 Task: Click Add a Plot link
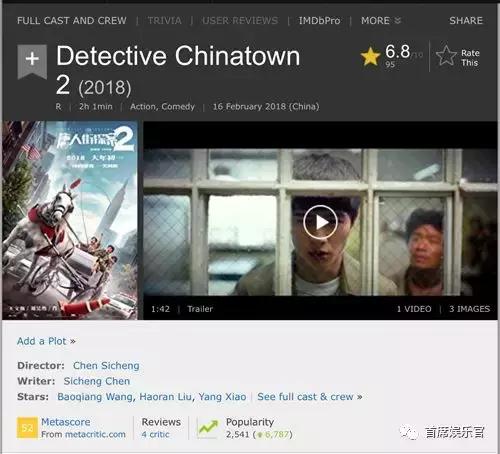pyautogui.click(x=46, y=341)
